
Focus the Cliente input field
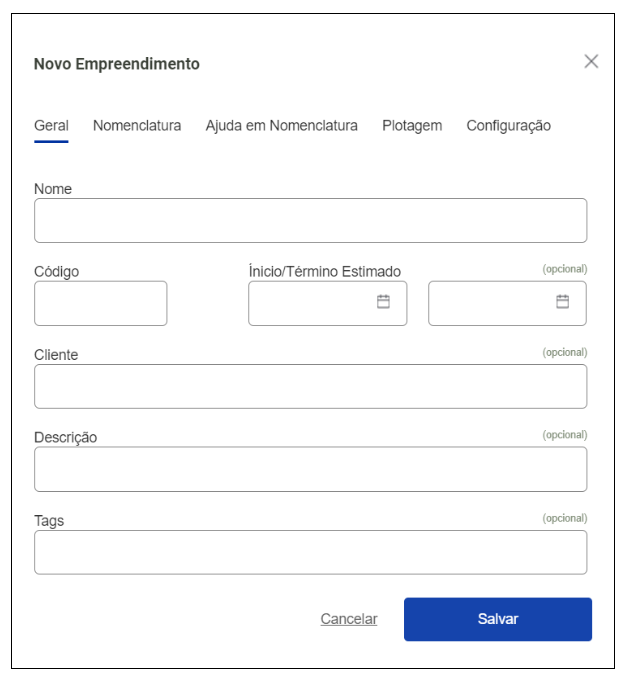pos(310,386)
